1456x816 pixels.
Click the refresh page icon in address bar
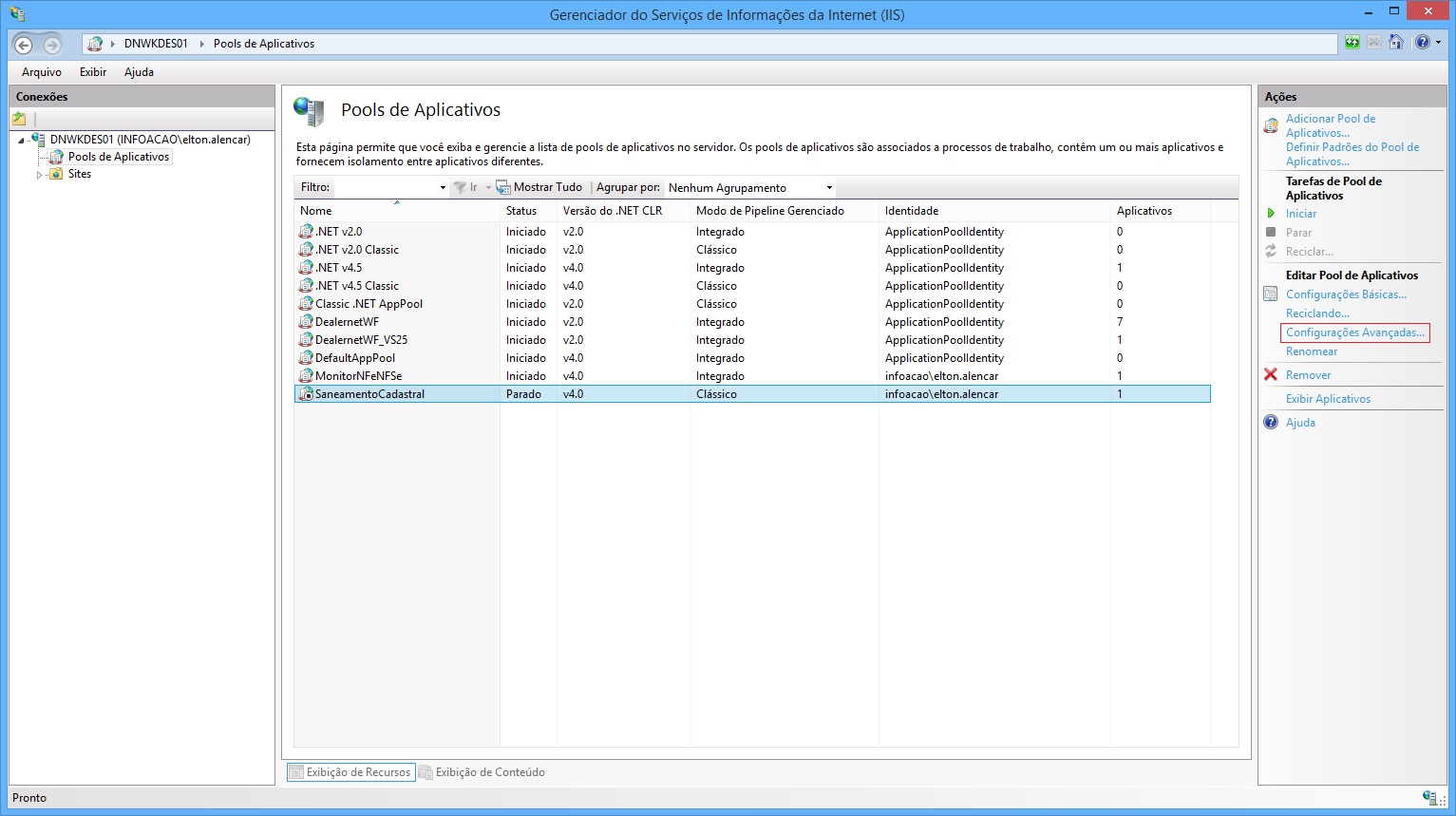[x=1352, y=43]
